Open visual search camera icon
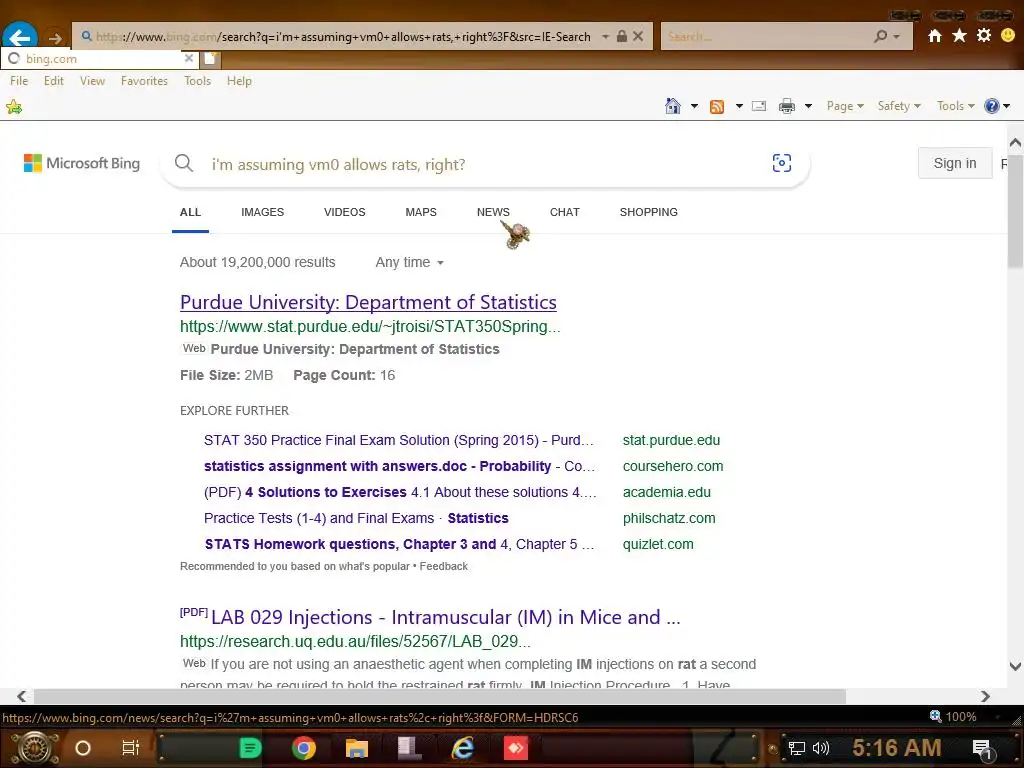This screenshot has width=1024, height=768. [x=782, y=163]
